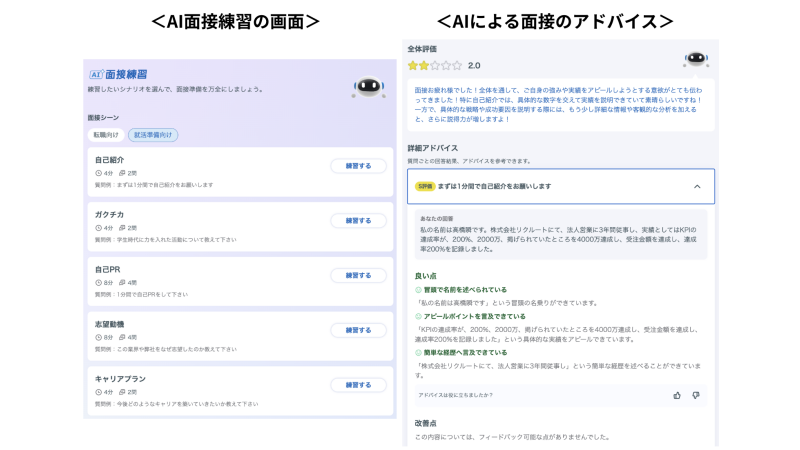Screen dimensions: 800x450
Task: Start practice for キャリアプラン scenario
Action: click(358, 385)
